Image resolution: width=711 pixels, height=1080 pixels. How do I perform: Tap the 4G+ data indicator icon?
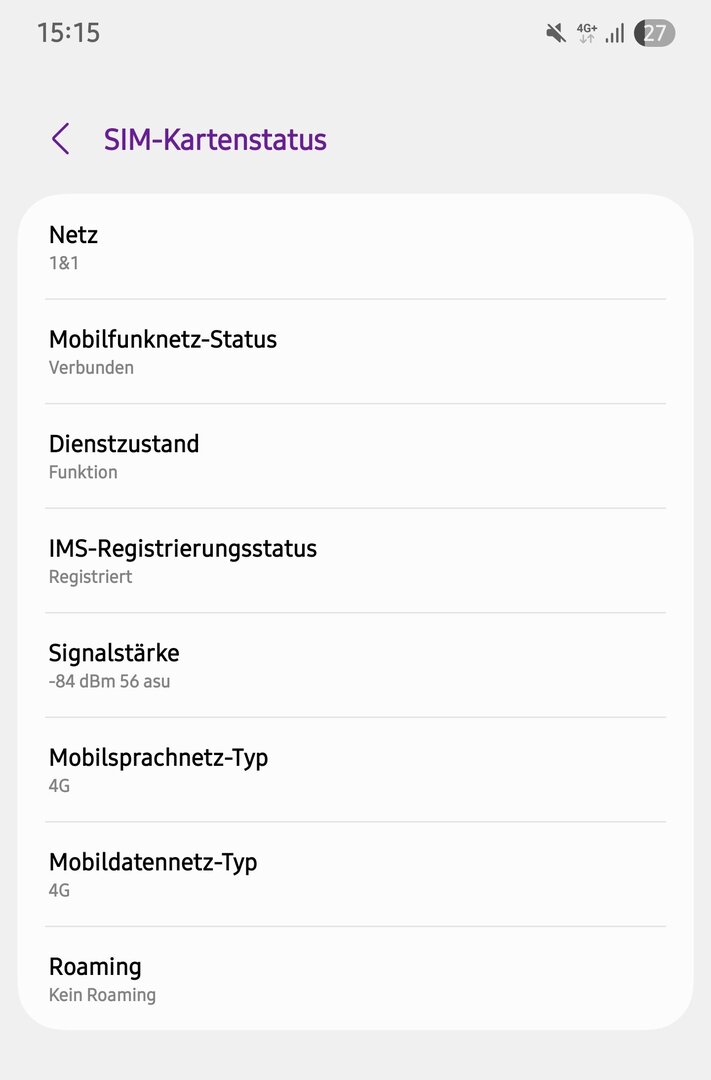587,33
